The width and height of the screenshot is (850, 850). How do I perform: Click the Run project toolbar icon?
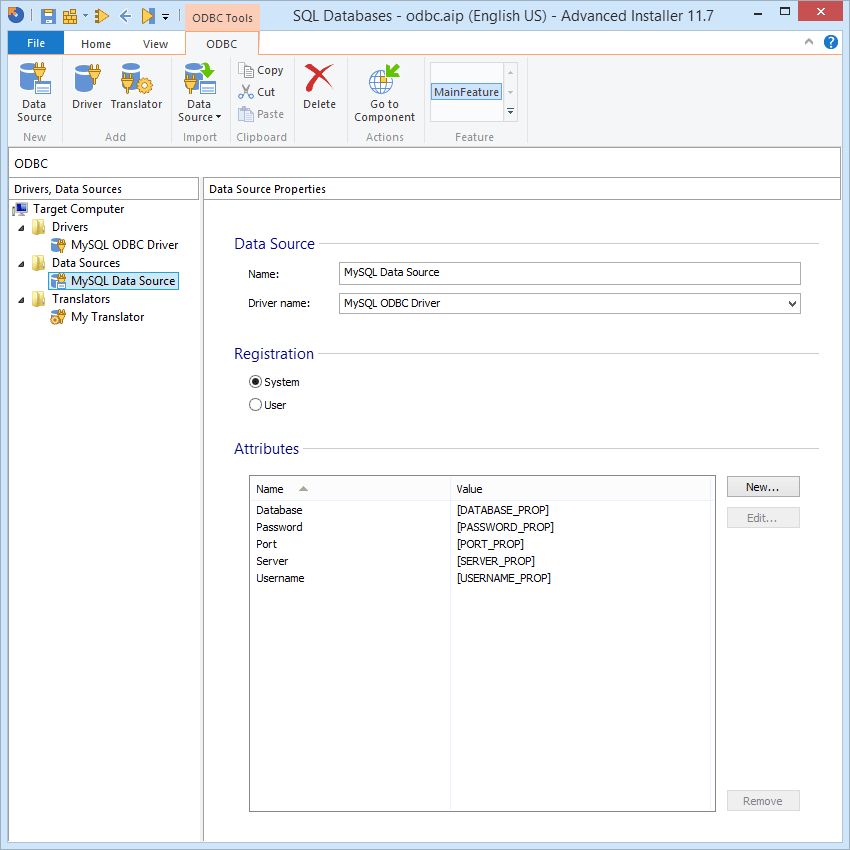click(x=101, y=16)
